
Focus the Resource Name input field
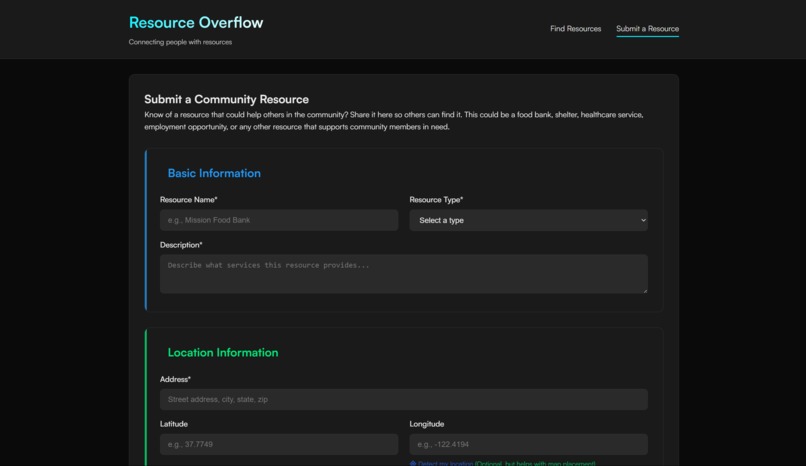point(279,220)
